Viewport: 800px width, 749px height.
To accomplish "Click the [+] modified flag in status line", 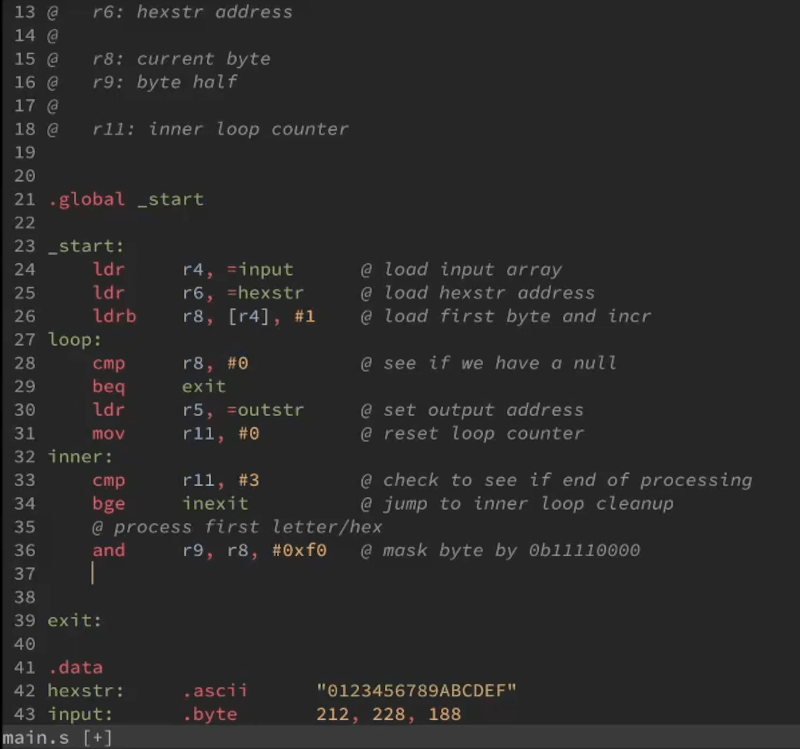I will (98, 738).
